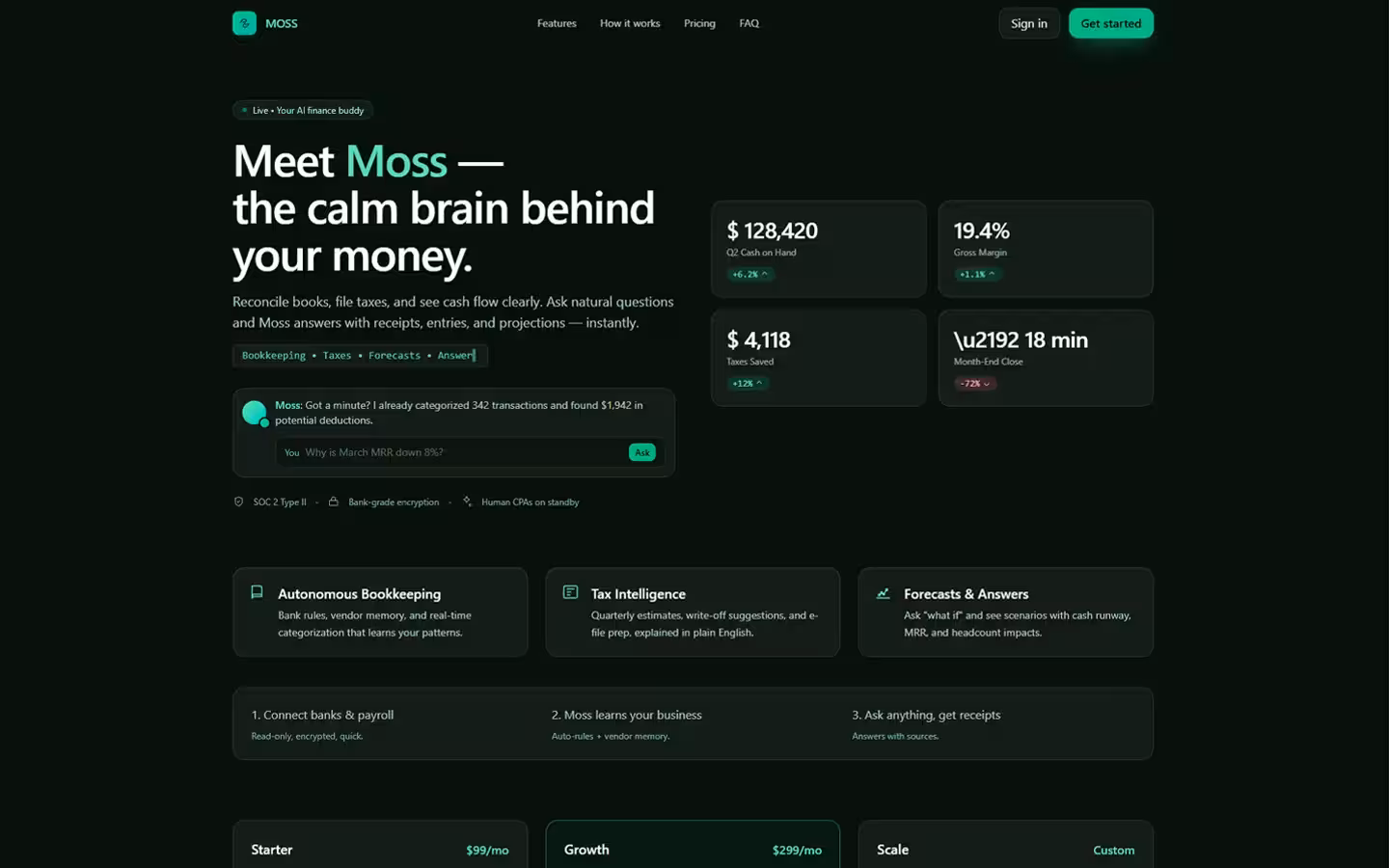Image resolution: width=1389 pixels, height=868 pixels.
Task: Open the Features nav link
Action: 557,23
